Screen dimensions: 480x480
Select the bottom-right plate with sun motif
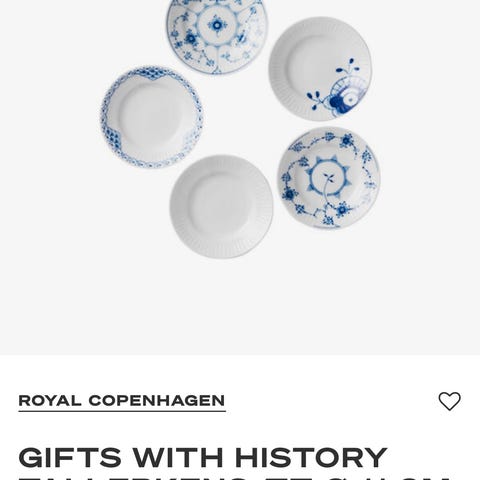(x=328, y=178)
